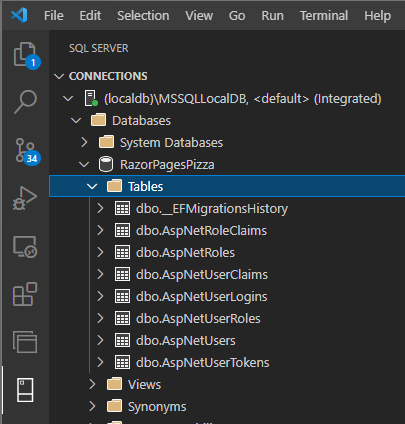Open the Explorer view in activity bar
Screen dimensions: 405x424
tap(26, 55)
